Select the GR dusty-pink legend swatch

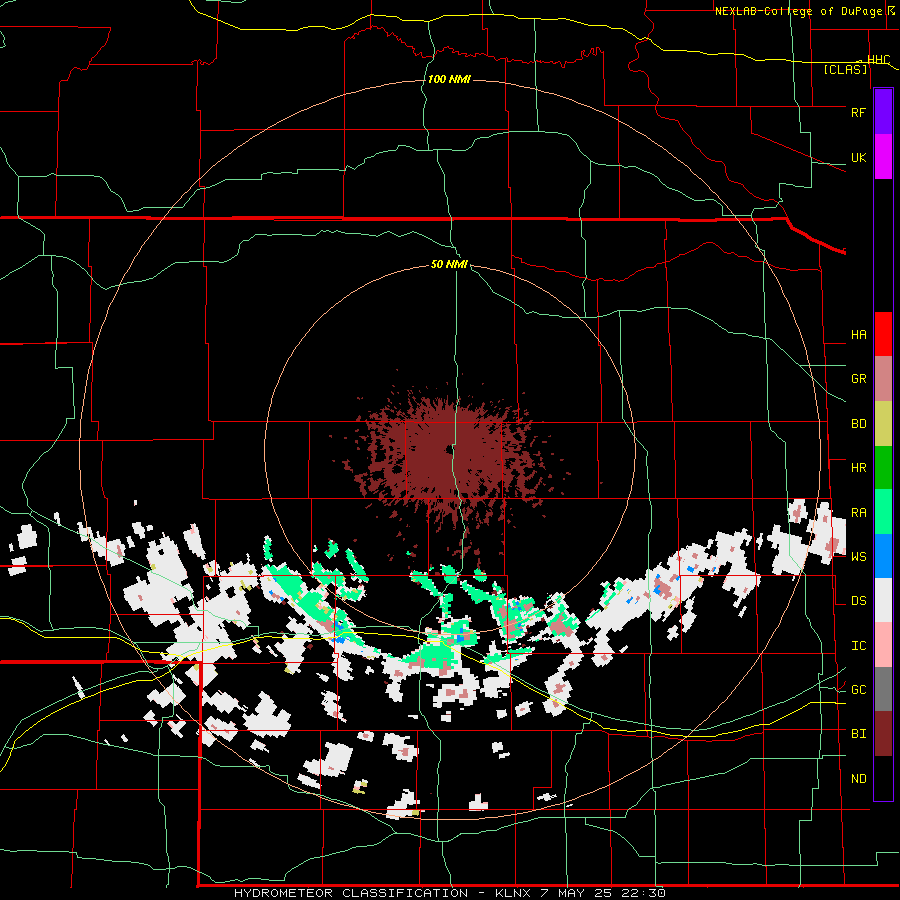point(883,379)
